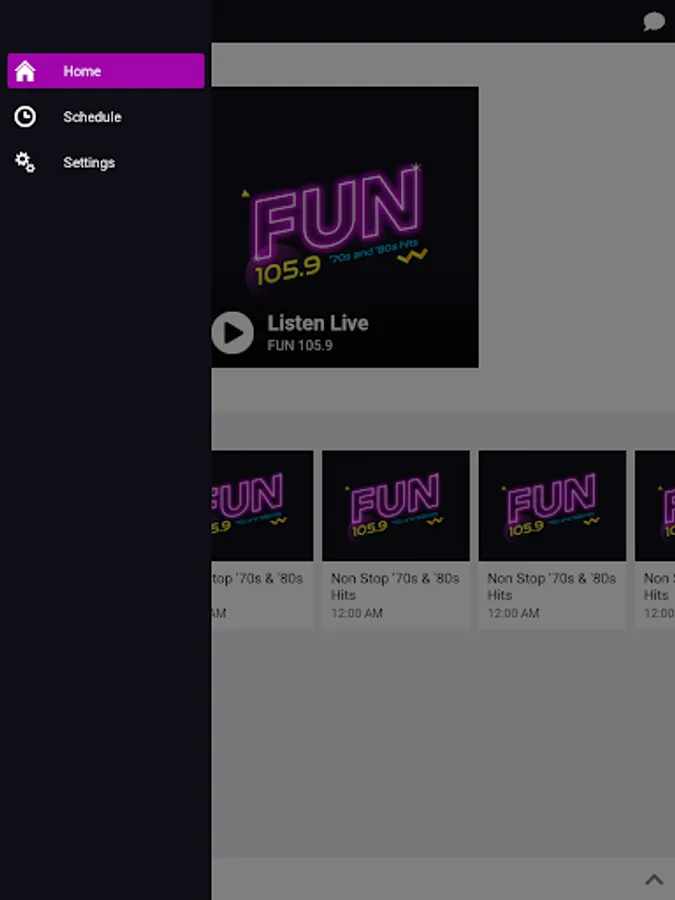
Task: Expand the bottom player with the up chevron
Action: pos(654,879)
